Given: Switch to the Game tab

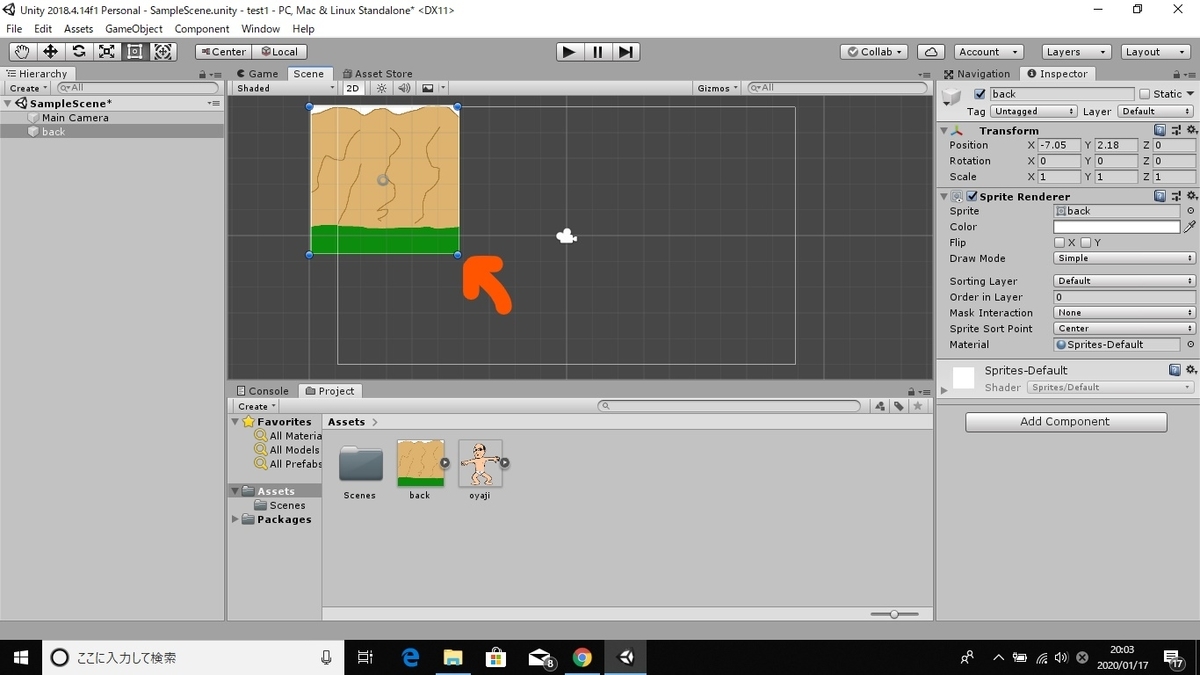Looking at the screenshot, I should click(x=257, y=73).
